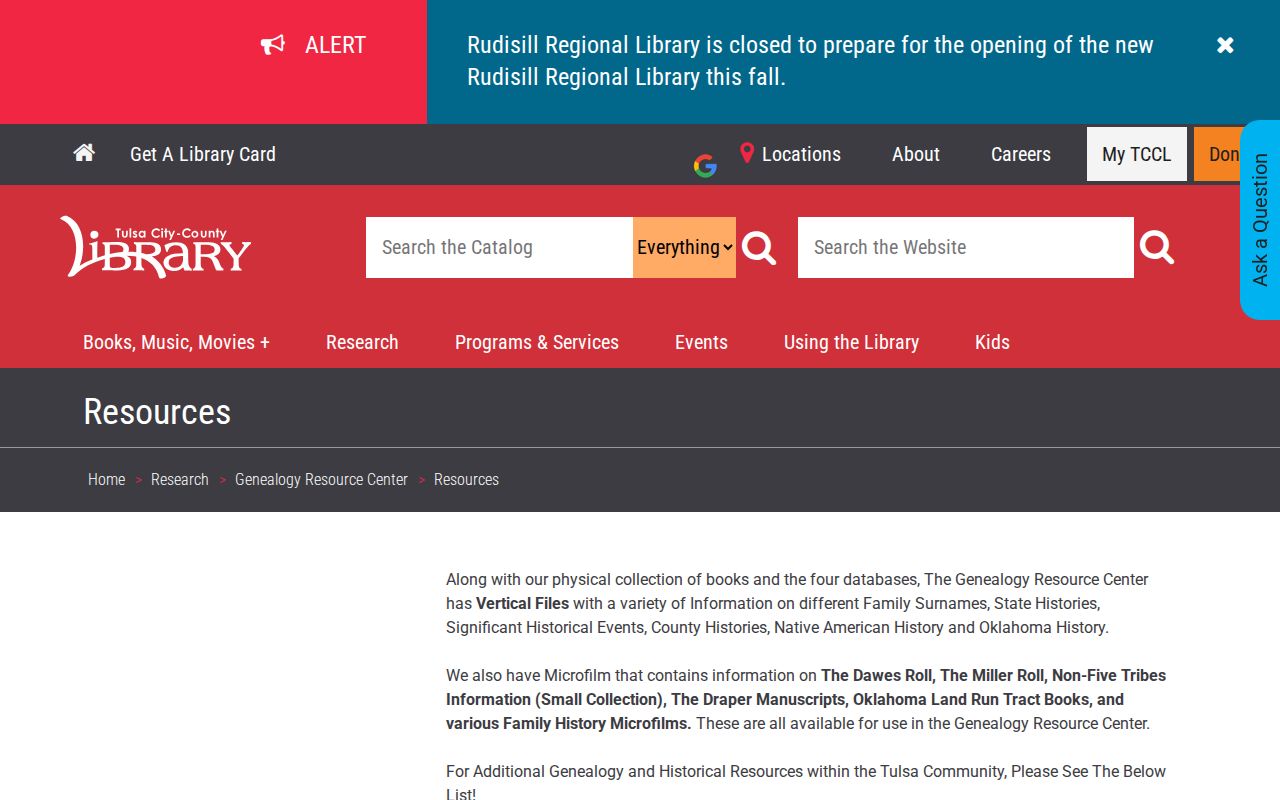The height and width of the screenshot is (800, 1280).
Task: Click the Get A Library Card link
Action: click(203, 154)
